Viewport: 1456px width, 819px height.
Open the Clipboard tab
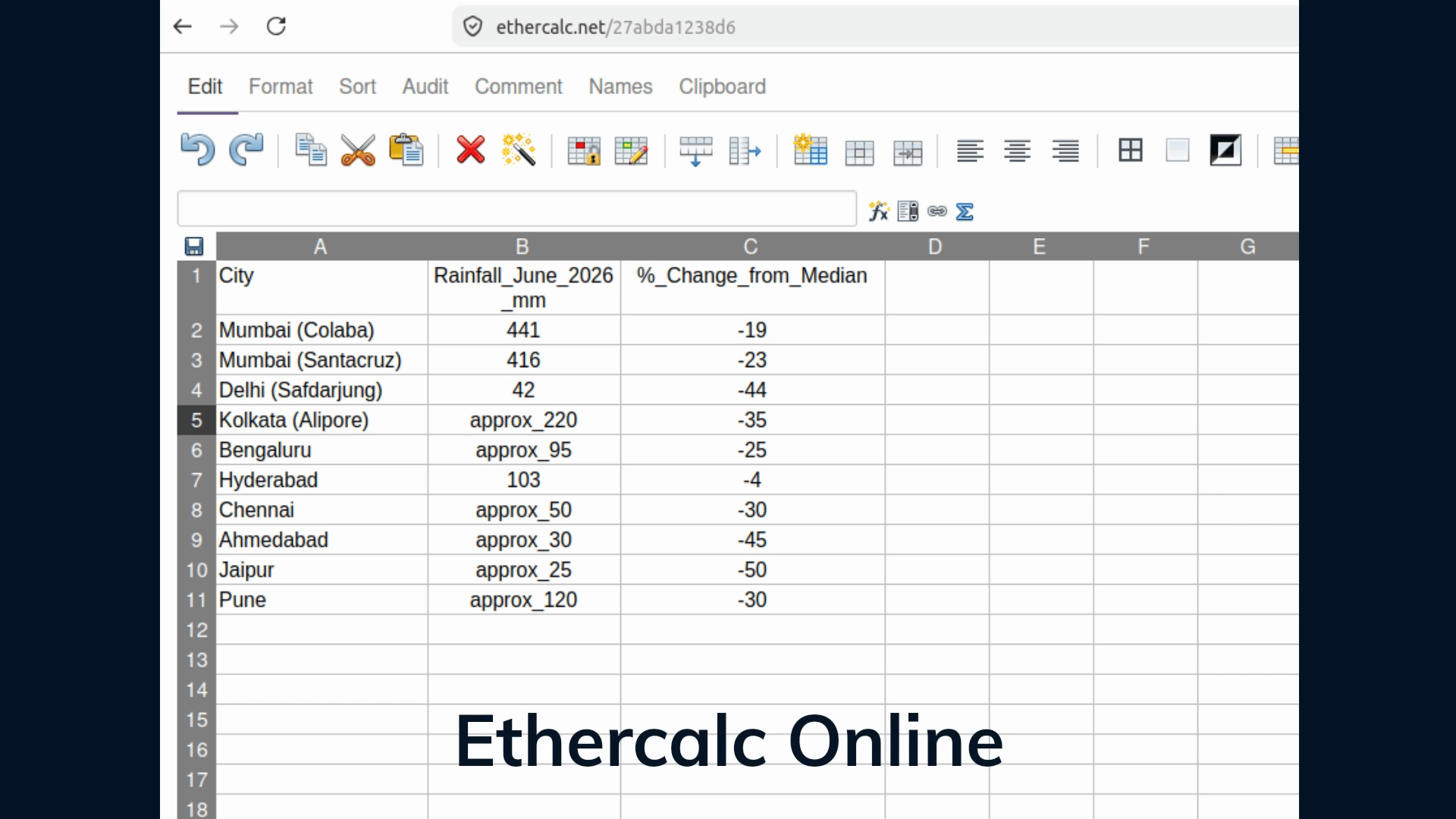click(722, 86)
